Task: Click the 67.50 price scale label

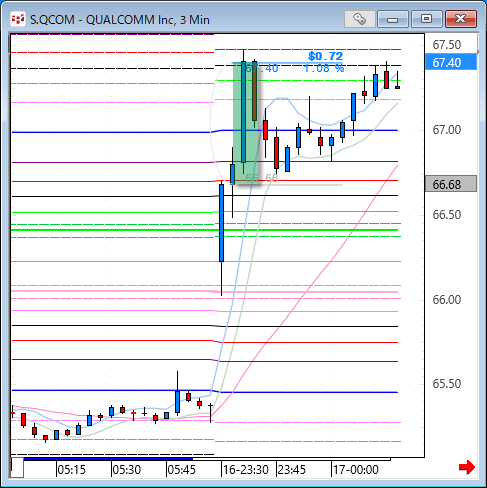Action: pos(447,45)
